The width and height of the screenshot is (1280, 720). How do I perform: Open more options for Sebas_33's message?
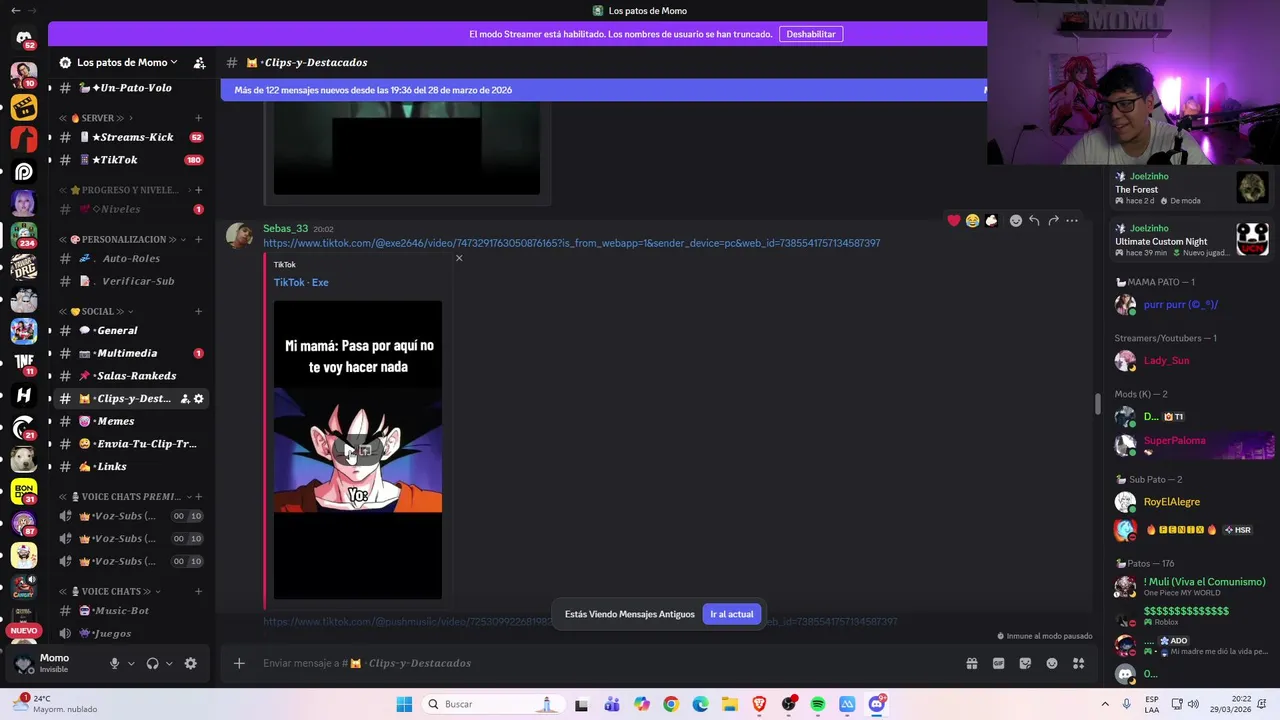[x=1072, y=220]
